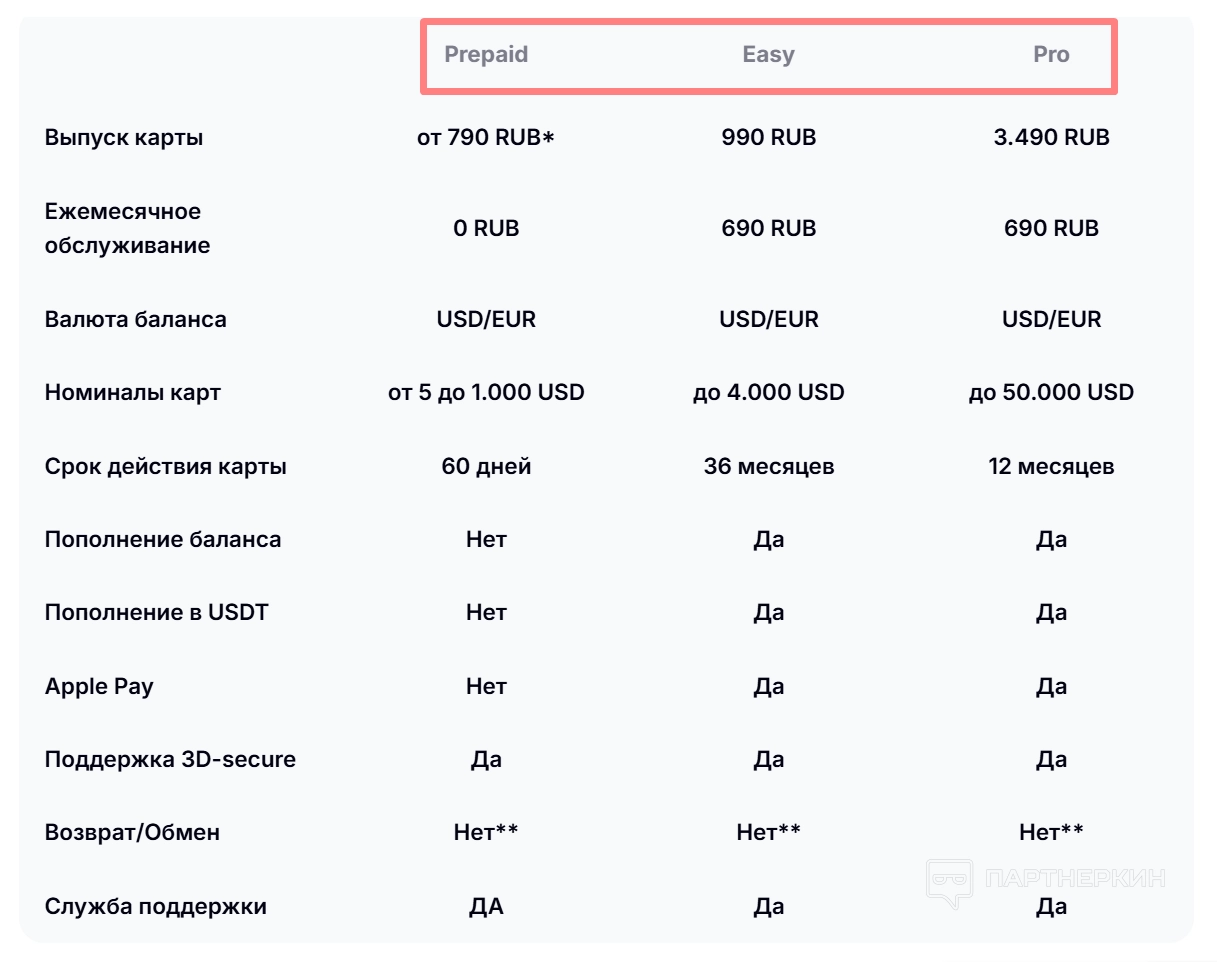Click the Партнеркин watermark logo icon

click(949, 882)
